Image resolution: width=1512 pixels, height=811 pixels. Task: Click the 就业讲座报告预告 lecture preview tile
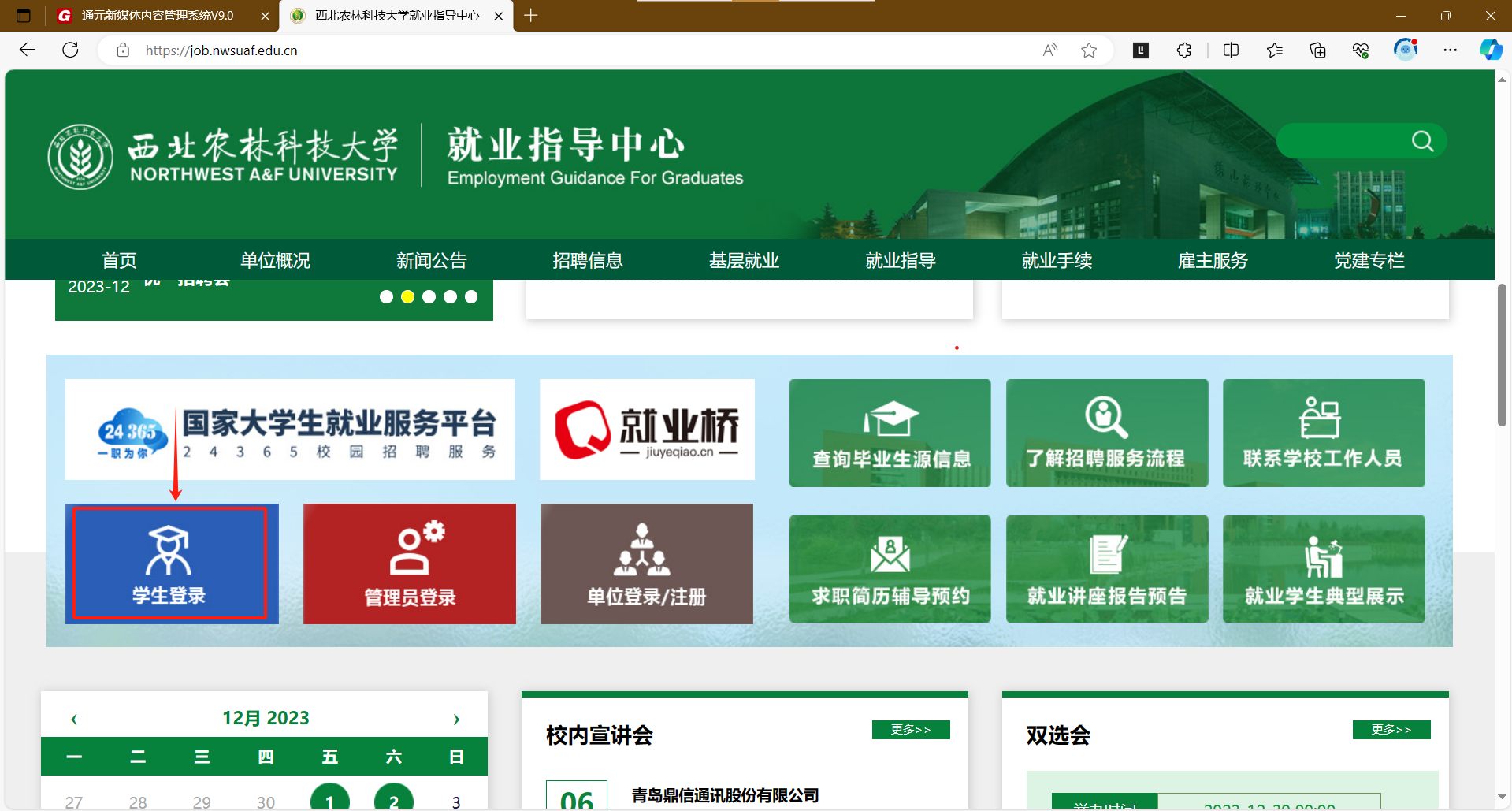[x=1106, y=569]
